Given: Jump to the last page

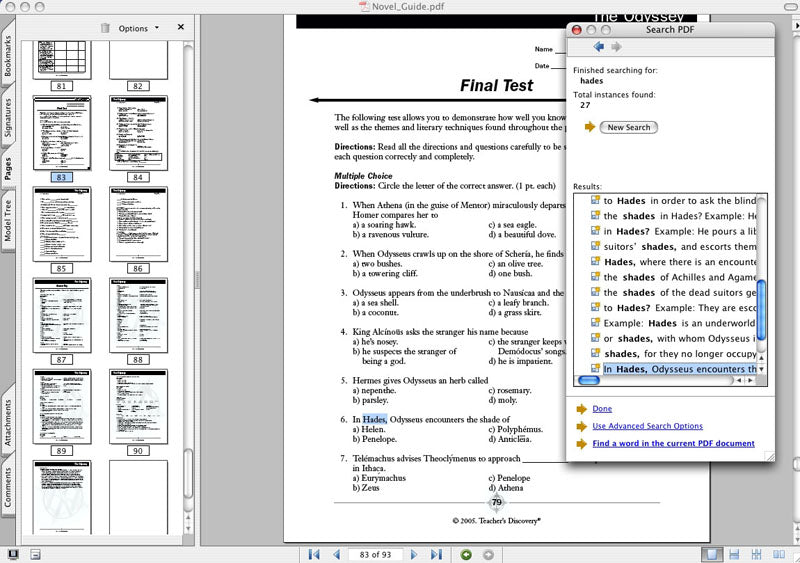Looking at the screenshot, I should 436,554.
